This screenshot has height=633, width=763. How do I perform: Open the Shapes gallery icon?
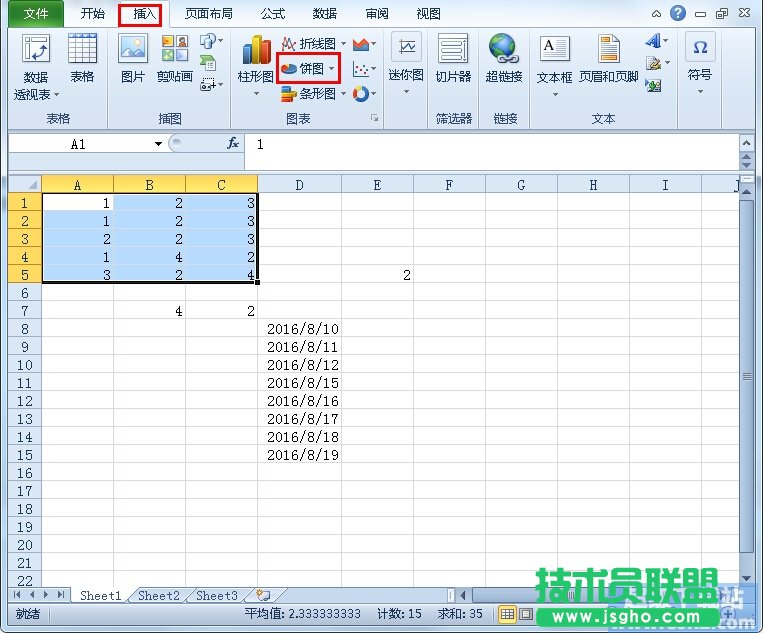click(211, 41)
